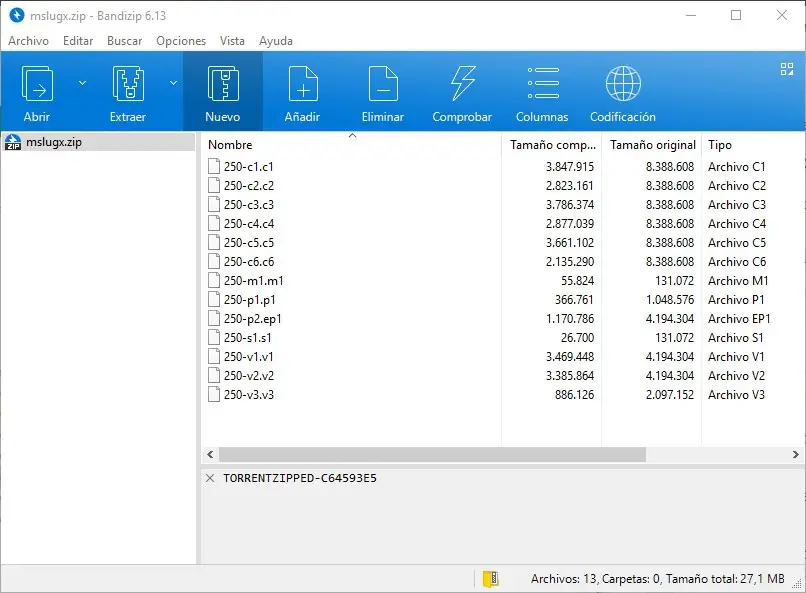Select the file 250-p1.p1
806x593 pixels.
(249, 300)
